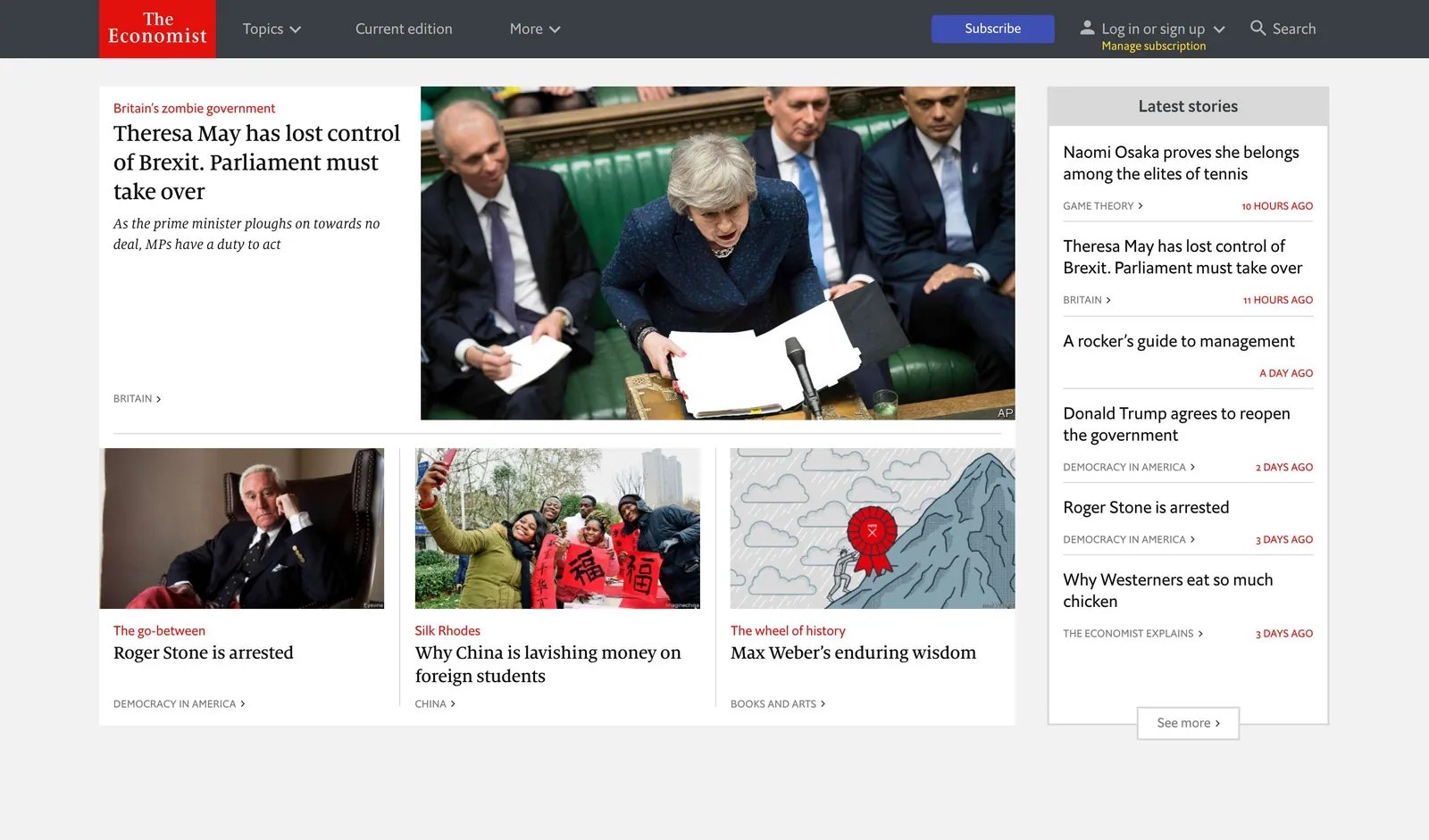Open THE ECONOMIST EXPLAINS section link

pyautogui.click(x=1132, y=634)
